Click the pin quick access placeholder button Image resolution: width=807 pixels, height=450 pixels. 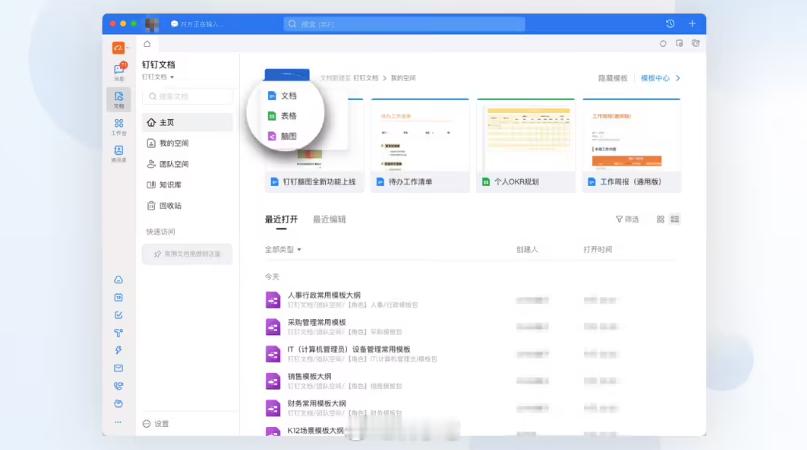[187, 254]
